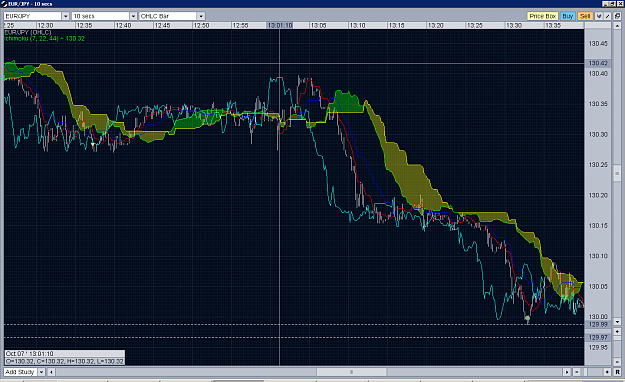This screenshot has width=625, height=382.
Task: Click the toolbar icon after Sell
Action: (599, 16)
